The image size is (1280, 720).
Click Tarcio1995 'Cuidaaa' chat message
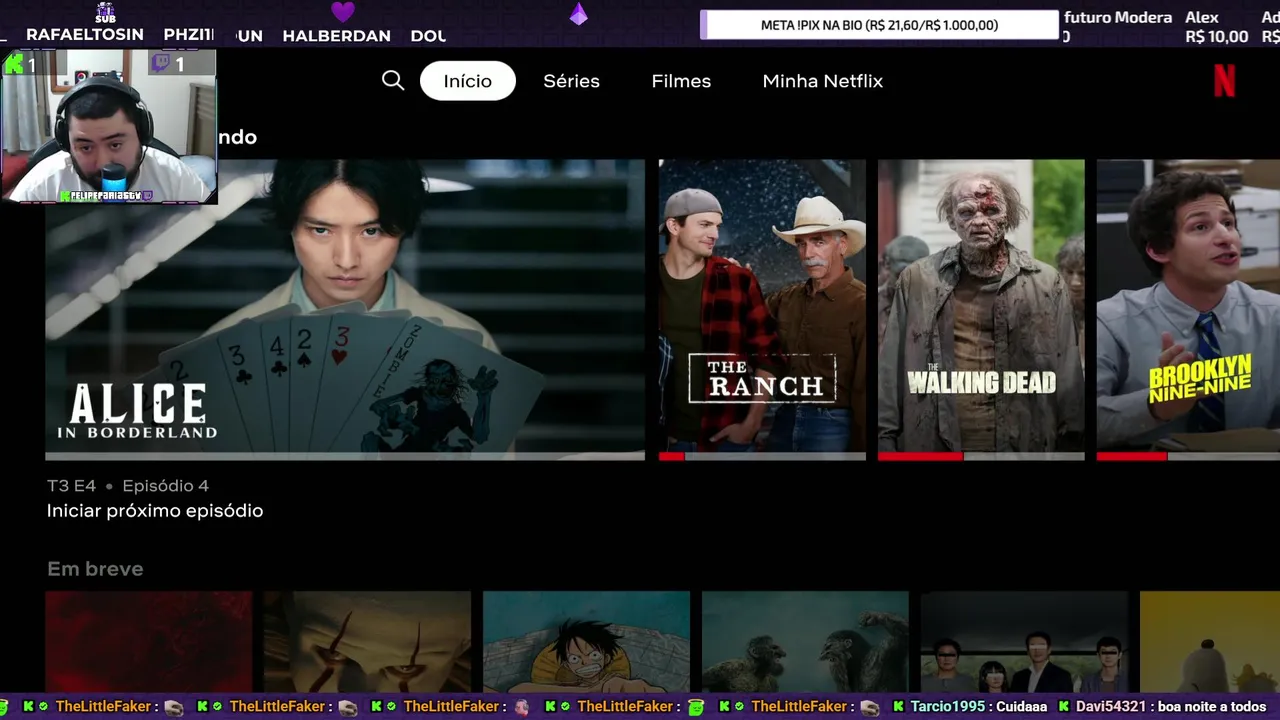click(969, 707)
